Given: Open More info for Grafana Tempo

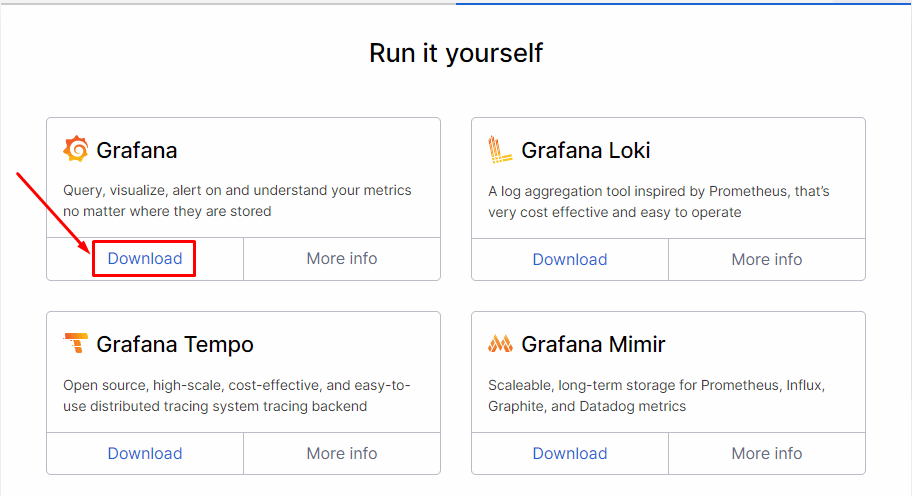Looking at the screenshot, I should (x=342, y=453).
